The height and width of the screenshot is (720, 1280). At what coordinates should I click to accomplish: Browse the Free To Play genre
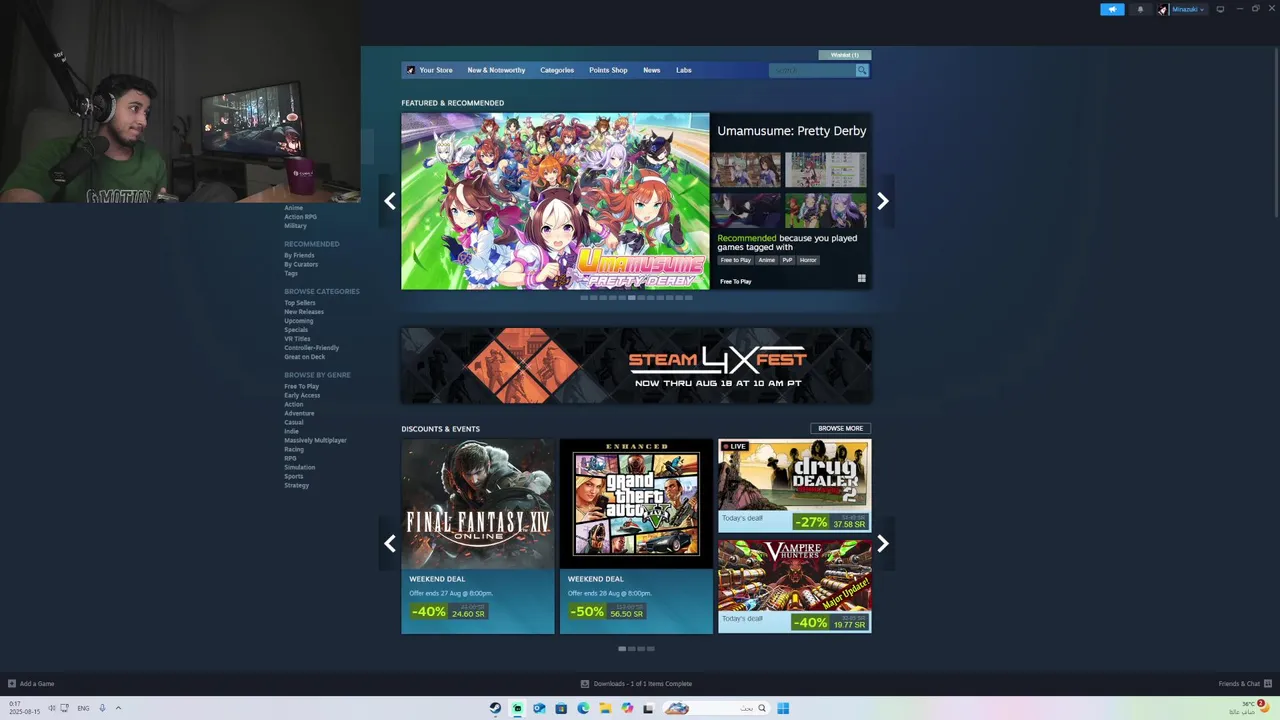tap(301, 386)
